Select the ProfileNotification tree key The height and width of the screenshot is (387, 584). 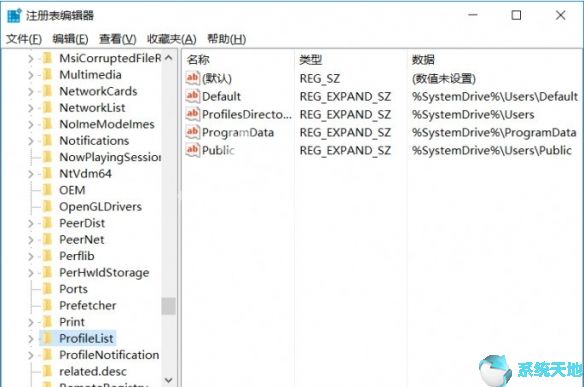pyautogui.click(x=109, y=355)
